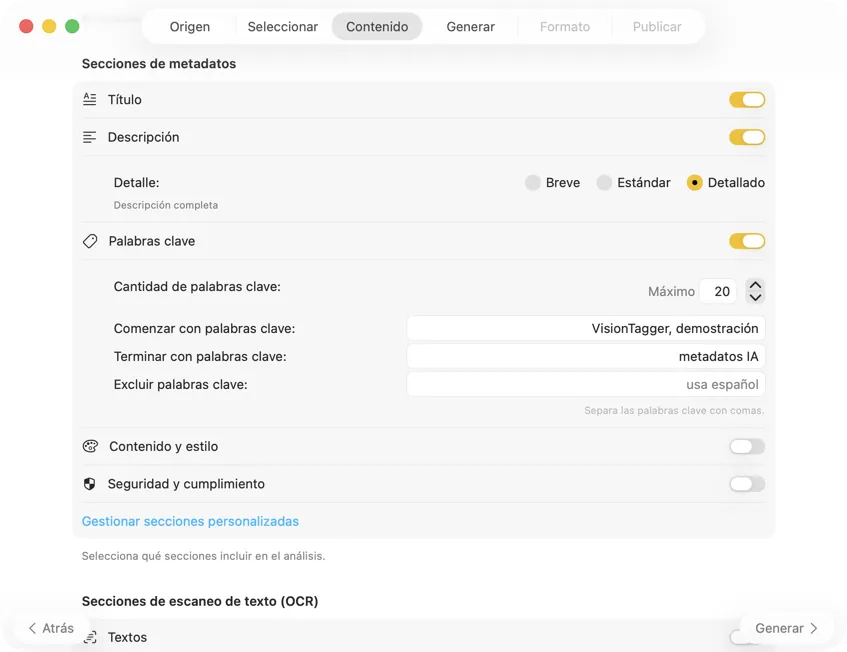The height and width of the screenshot is (652, 847).
Task: Click the Descripción text-lines icon
Action: (x=90, y=137)
